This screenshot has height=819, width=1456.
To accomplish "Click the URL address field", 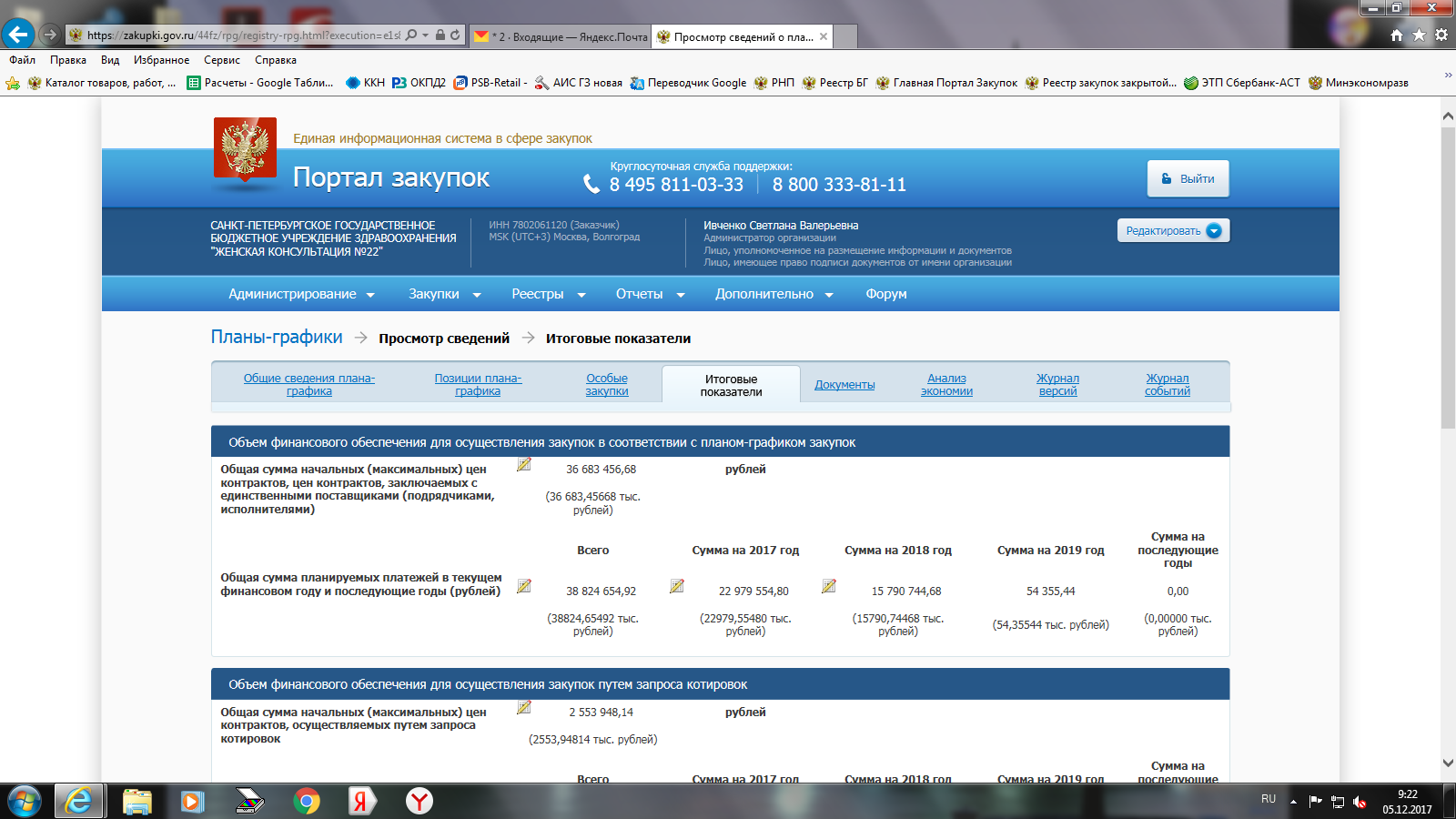I will point(243,35).
